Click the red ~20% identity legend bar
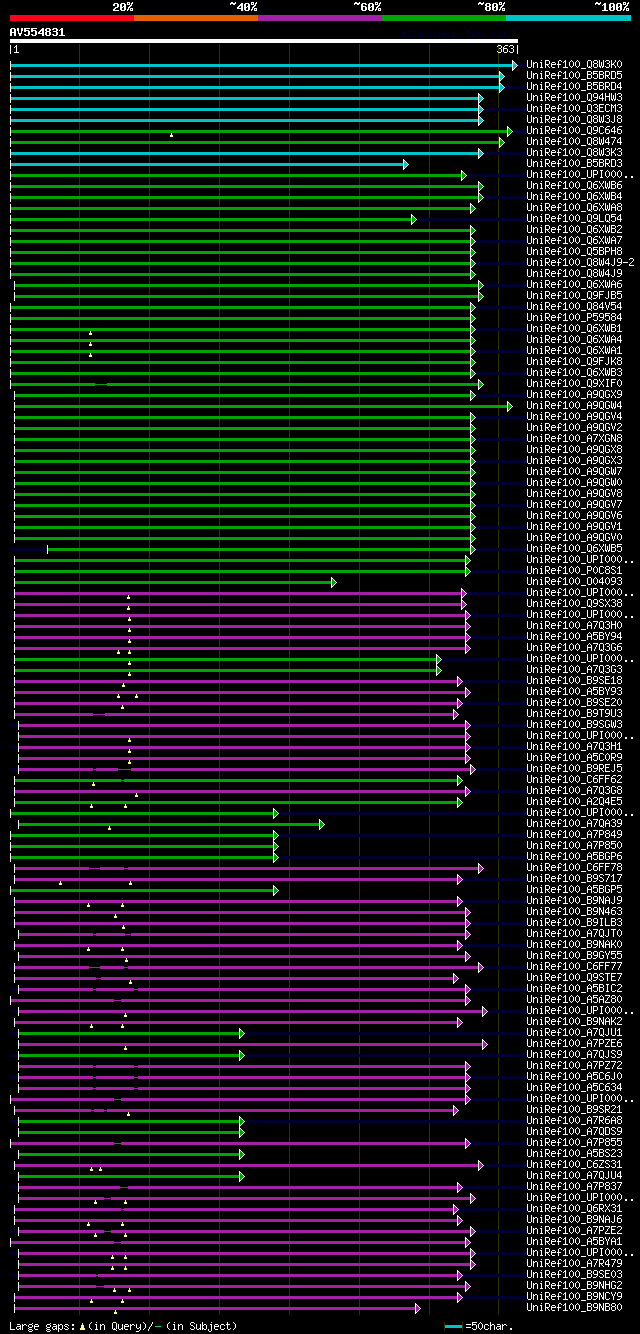This screenshot has width=640, height=1334. click(x=72, y=18)
